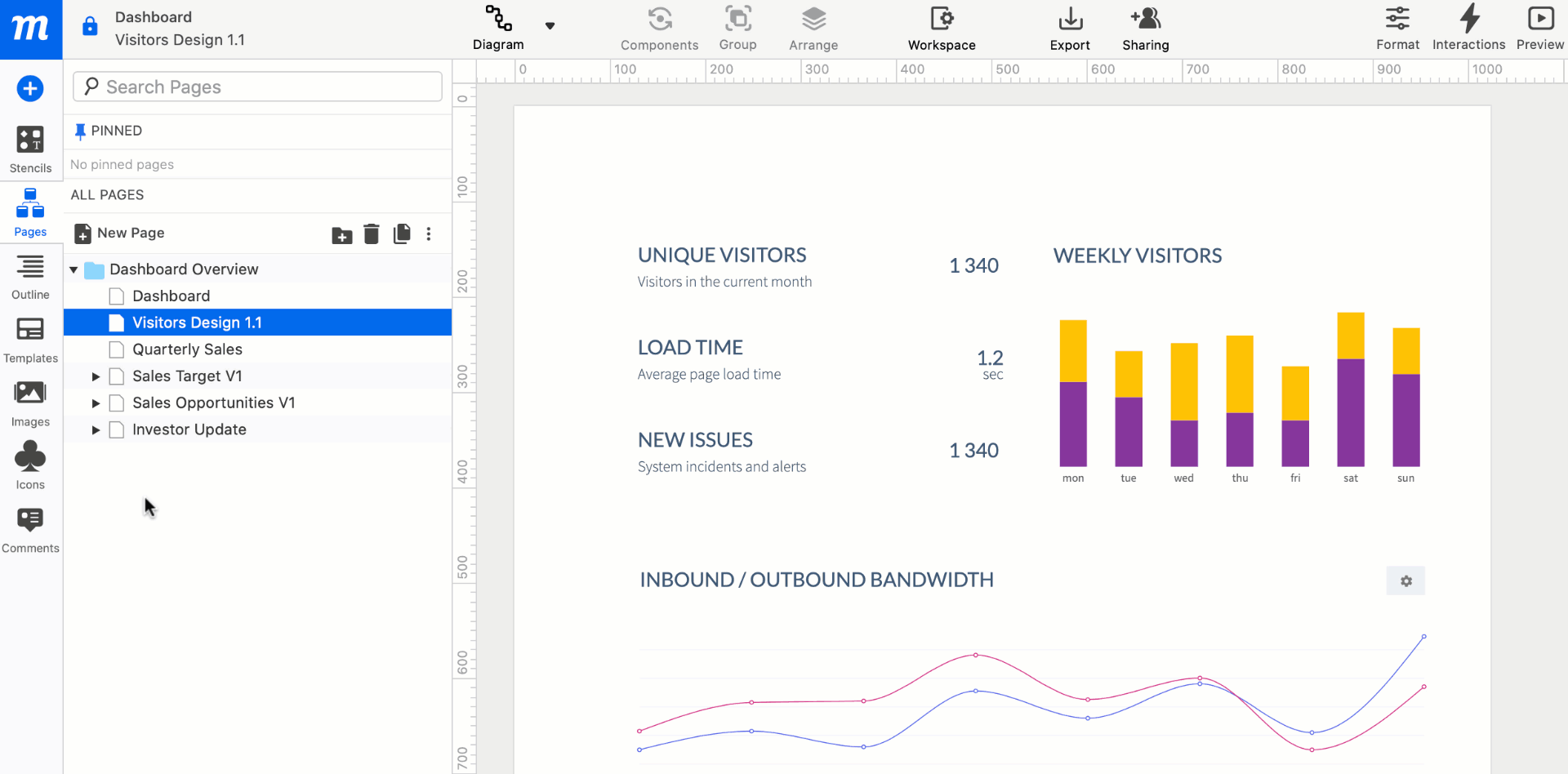Click the bandwidth chart settings gear
The width and height of the screenshot is (1568, 774).
[1405, 581]
